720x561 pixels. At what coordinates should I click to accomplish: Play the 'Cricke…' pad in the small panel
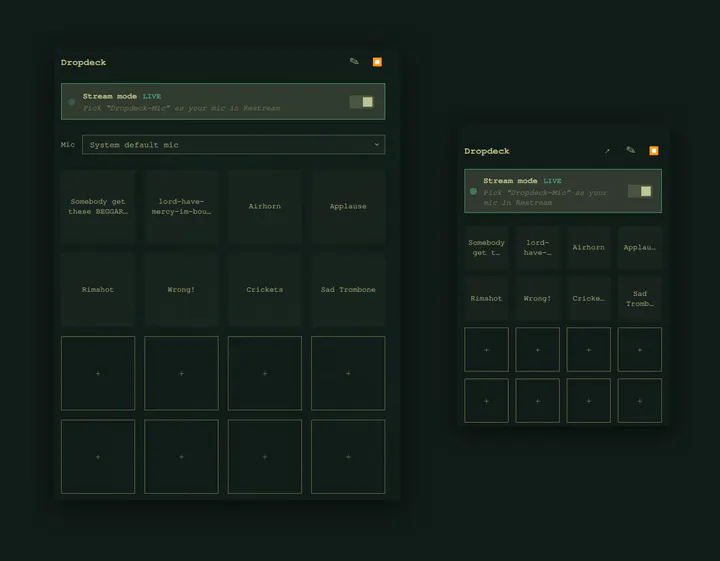click(x=589, y=298)
